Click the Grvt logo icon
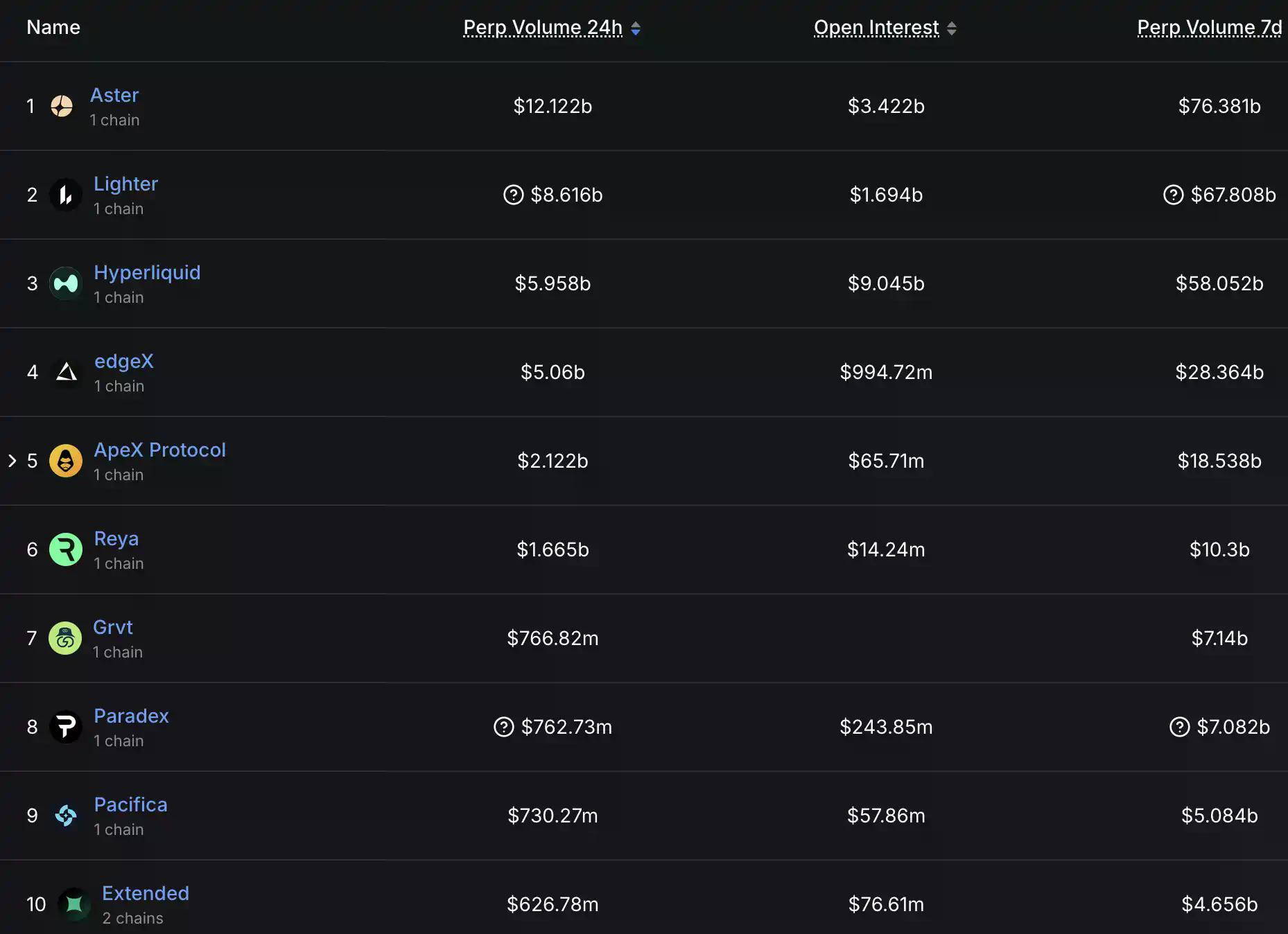Image resolution: width=1288 pixels, height=934 pixels. click(65, 638)
